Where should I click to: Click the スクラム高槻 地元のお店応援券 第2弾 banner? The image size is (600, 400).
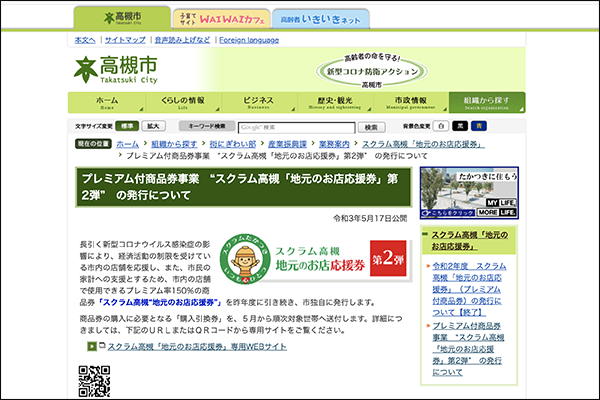[x=316, y=258]
